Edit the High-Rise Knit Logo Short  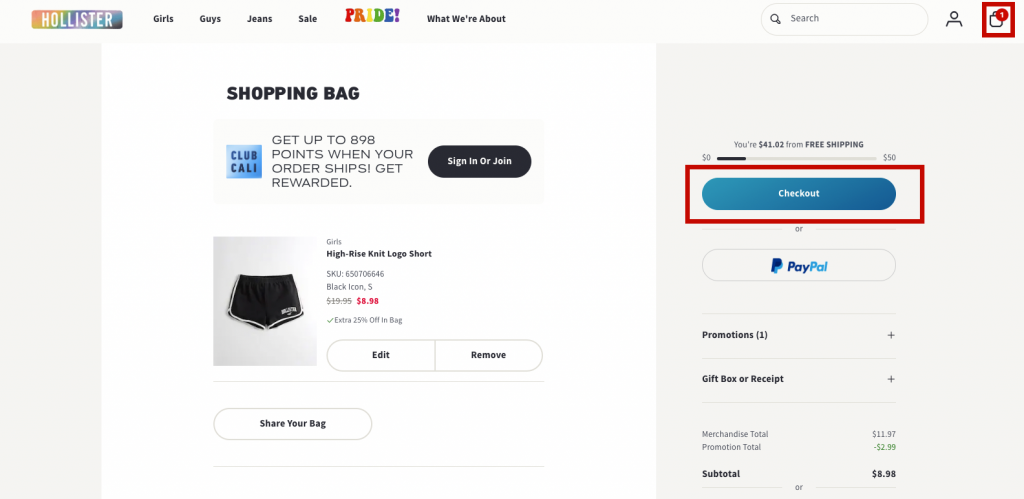(381, 355)
